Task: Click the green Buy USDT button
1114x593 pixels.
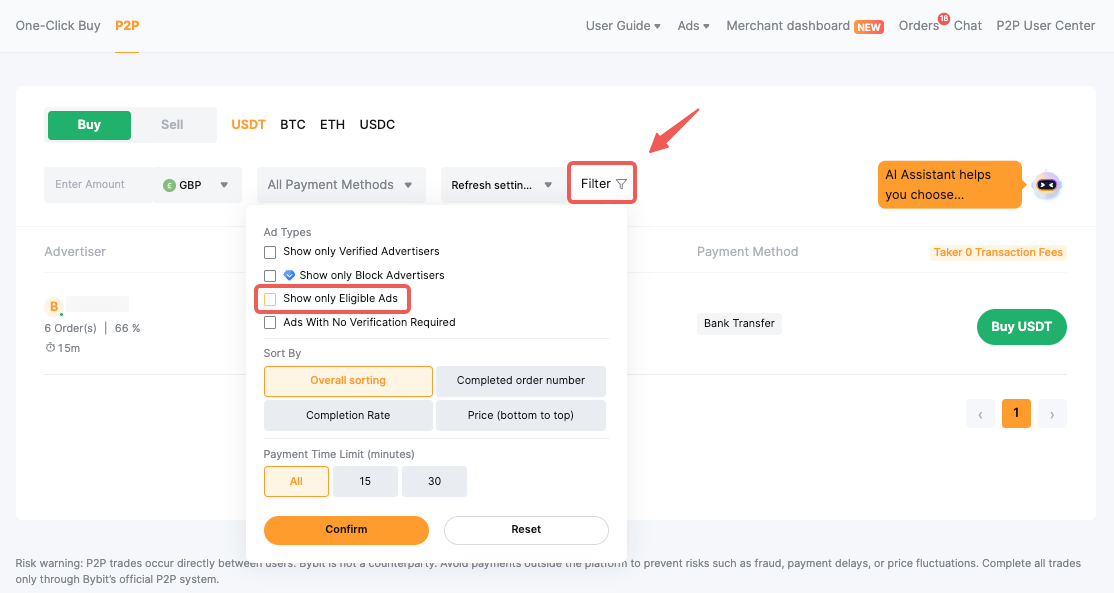Action: pyautogui.click(x=1021, y=327)
